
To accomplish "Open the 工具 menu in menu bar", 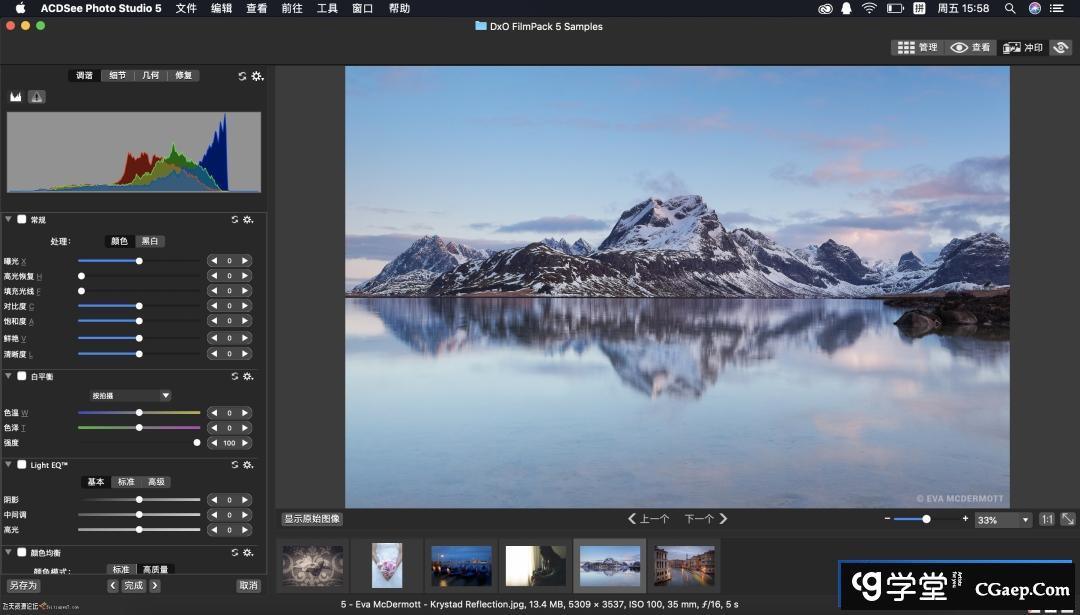I will click(x=327, y=9).
